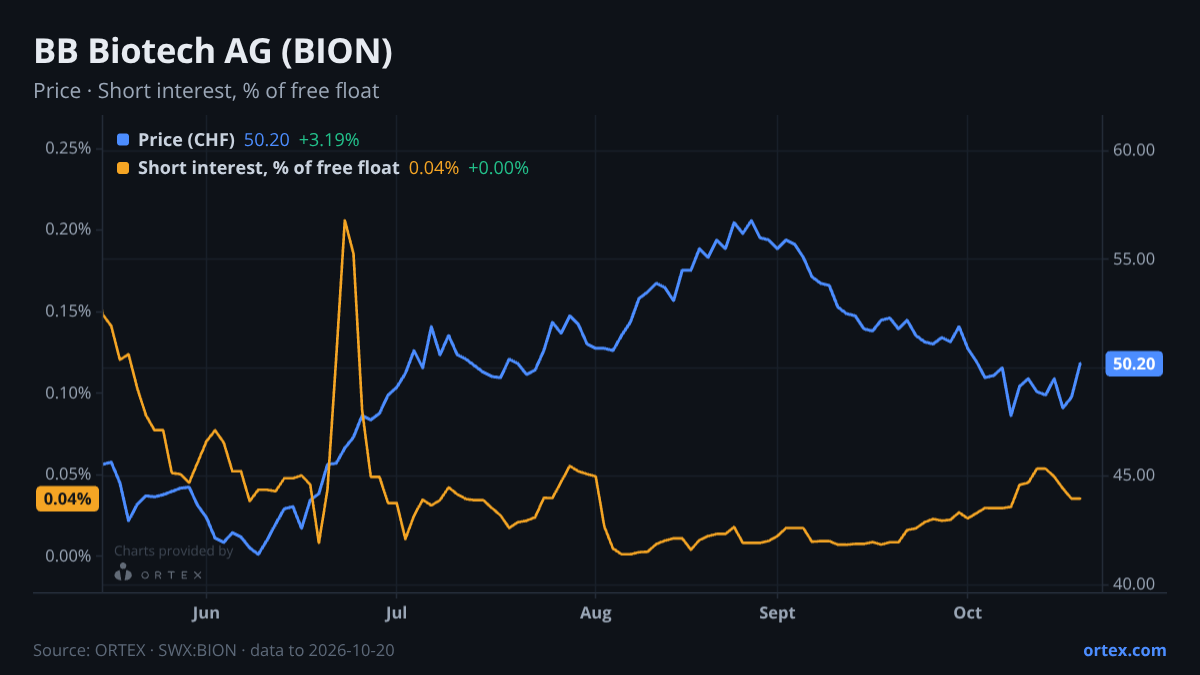Click the orange 0.04% legend value

tap(434, 168)
